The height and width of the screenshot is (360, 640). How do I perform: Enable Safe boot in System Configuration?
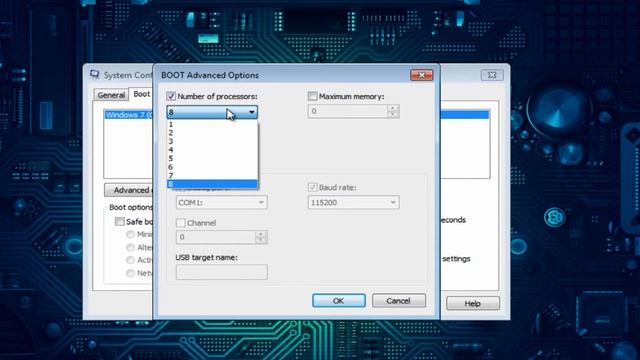[x=120, y=222]
